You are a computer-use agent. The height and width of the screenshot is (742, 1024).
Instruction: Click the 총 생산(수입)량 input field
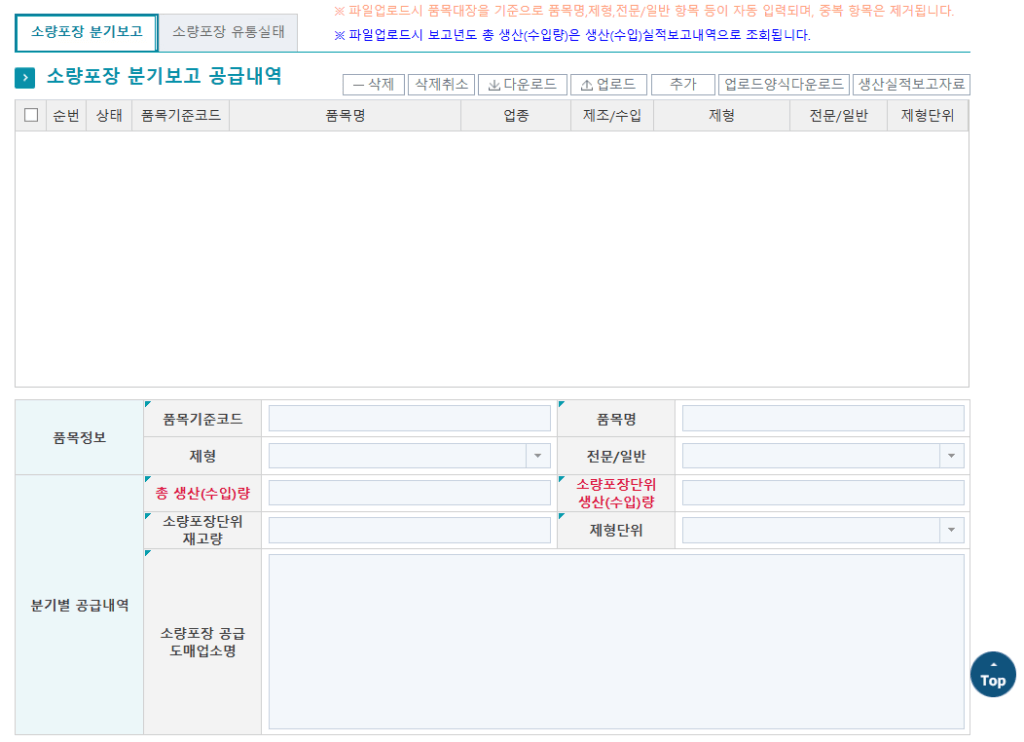tap(409, 493)
